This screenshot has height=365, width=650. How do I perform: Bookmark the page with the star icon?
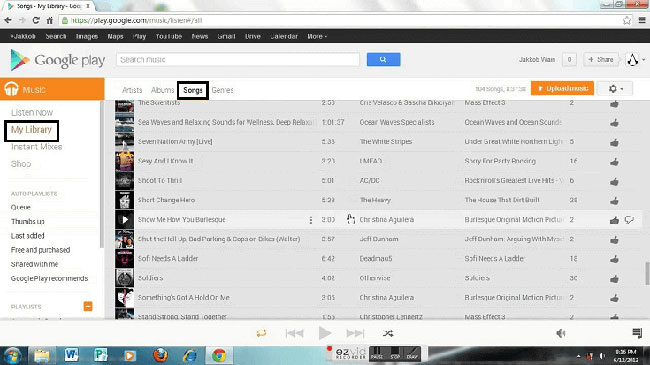[x=626, y=20]
